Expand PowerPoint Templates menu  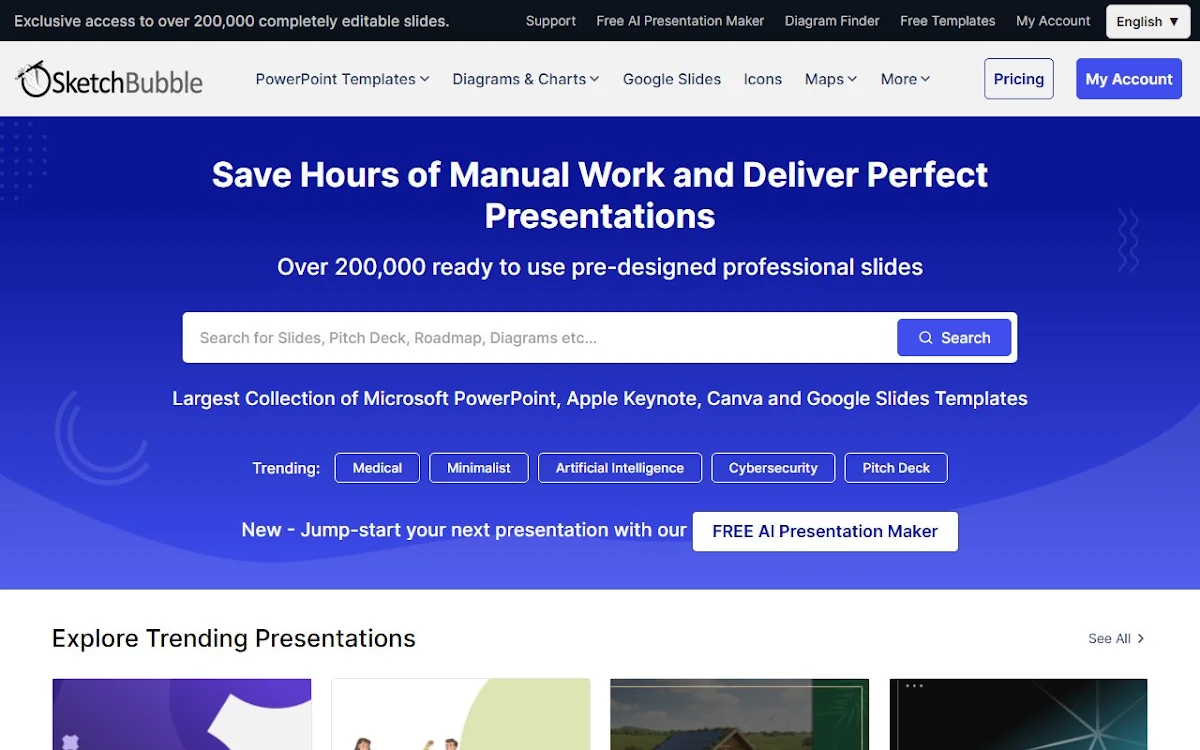tap(342, 79)
